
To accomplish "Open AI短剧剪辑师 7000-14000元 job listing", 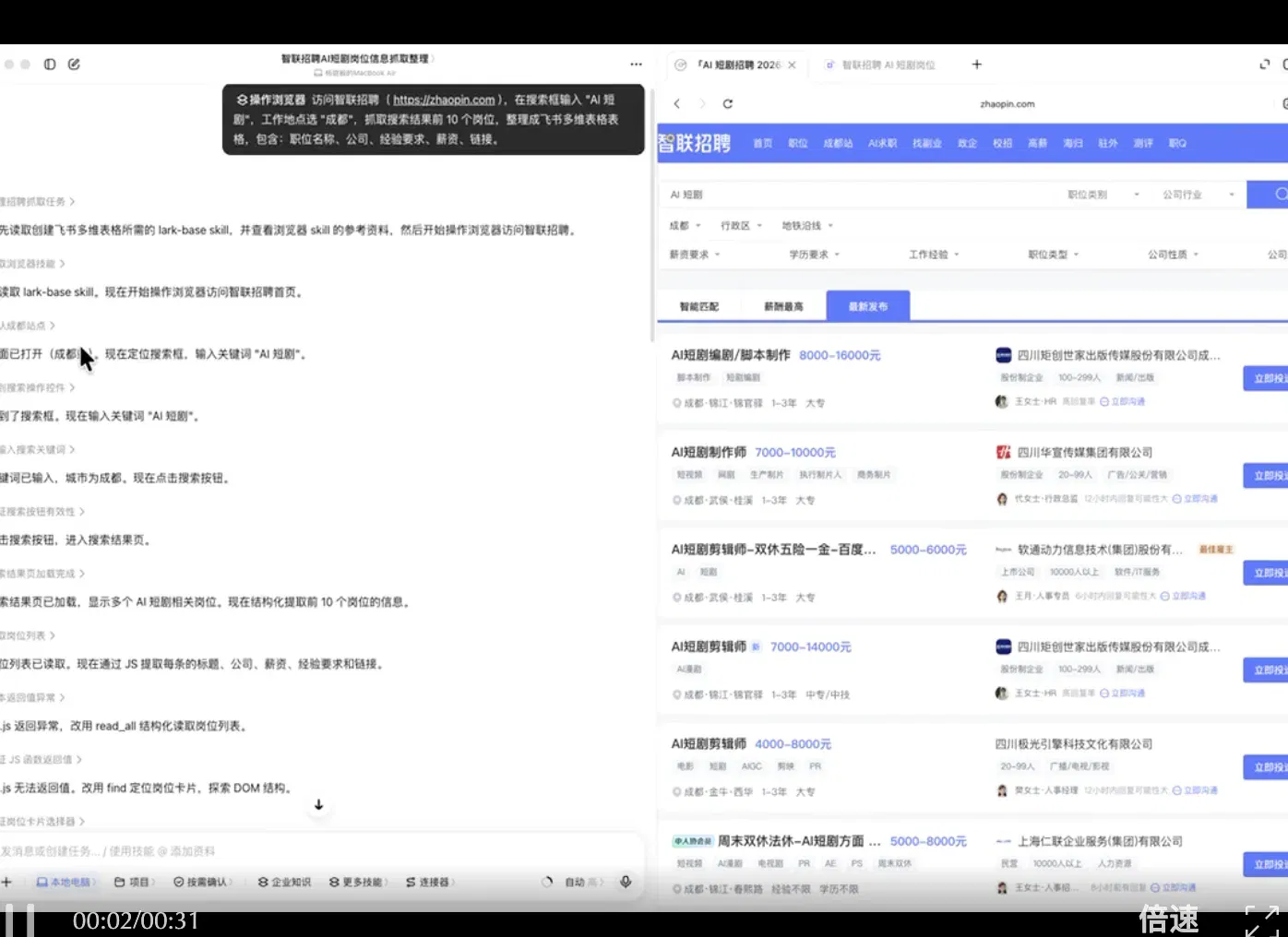I will tap(709, 646).
